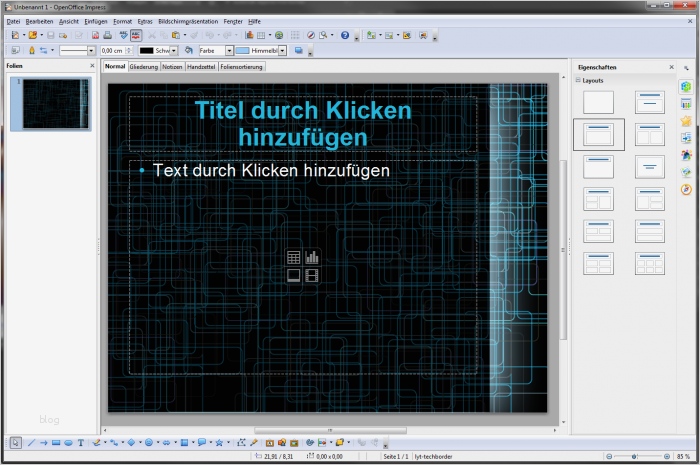
Task: Click the zoom out minus button
Action: click(x=609, y=457)
